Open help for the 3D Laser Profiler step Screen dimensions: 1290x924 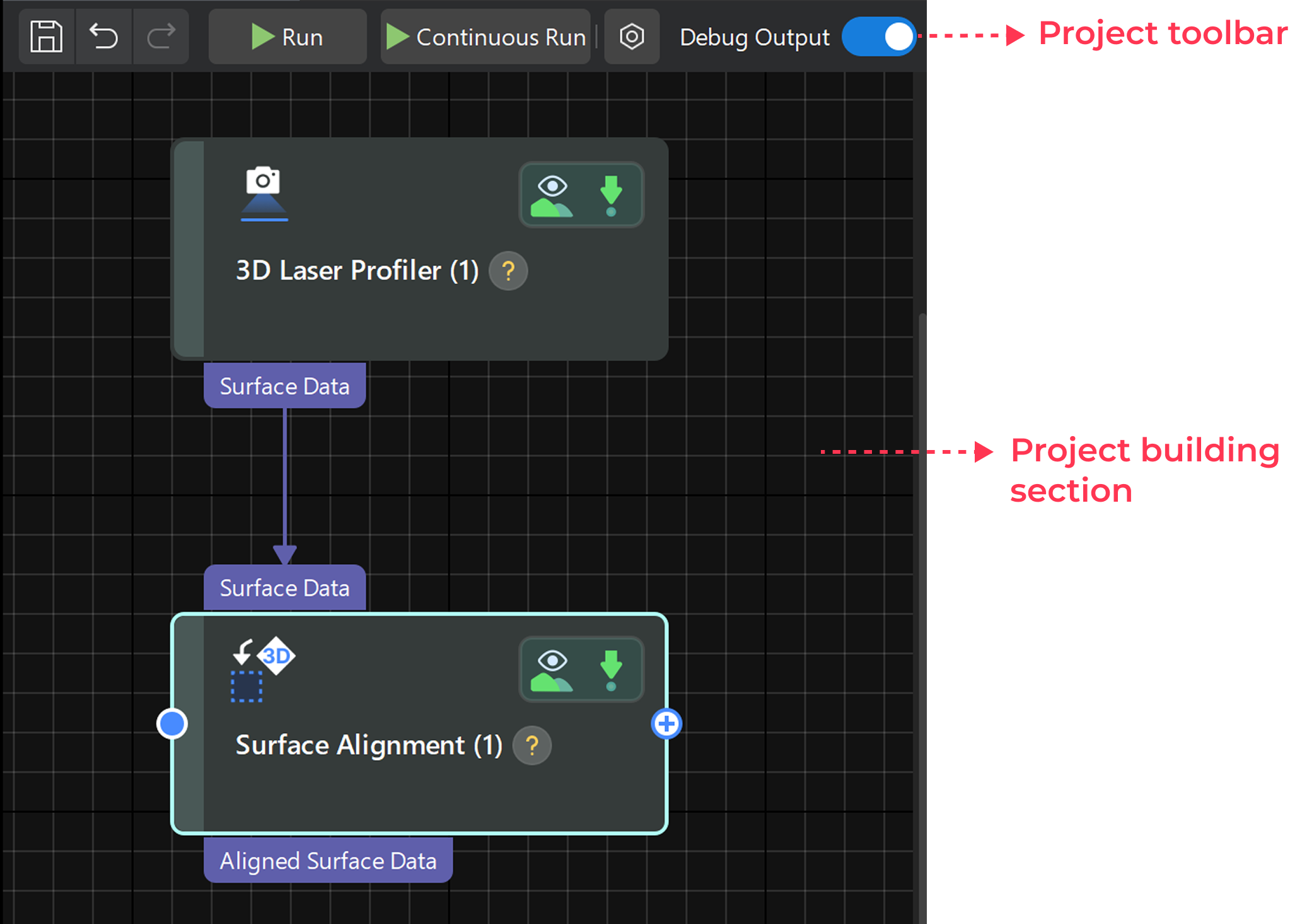[508, 270]
